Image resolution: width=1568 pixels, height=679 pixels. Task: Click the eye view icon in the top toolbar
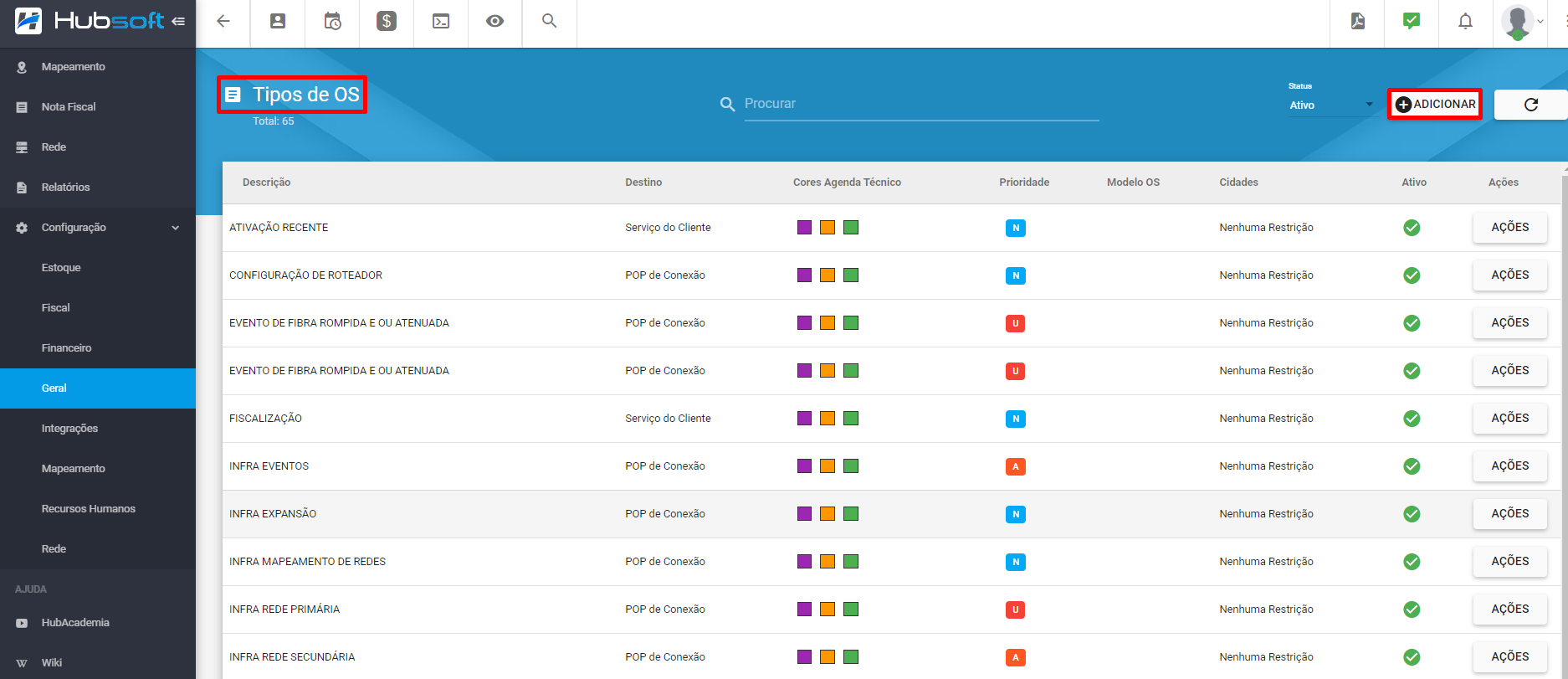[x=495, y=21]
